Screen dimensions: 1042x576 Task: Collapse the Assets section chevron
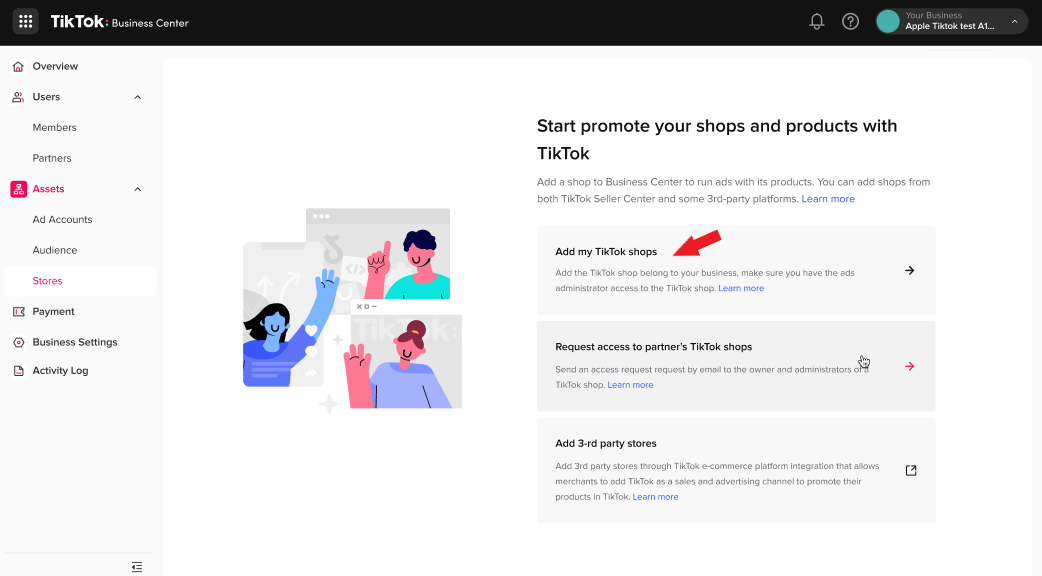138,189
